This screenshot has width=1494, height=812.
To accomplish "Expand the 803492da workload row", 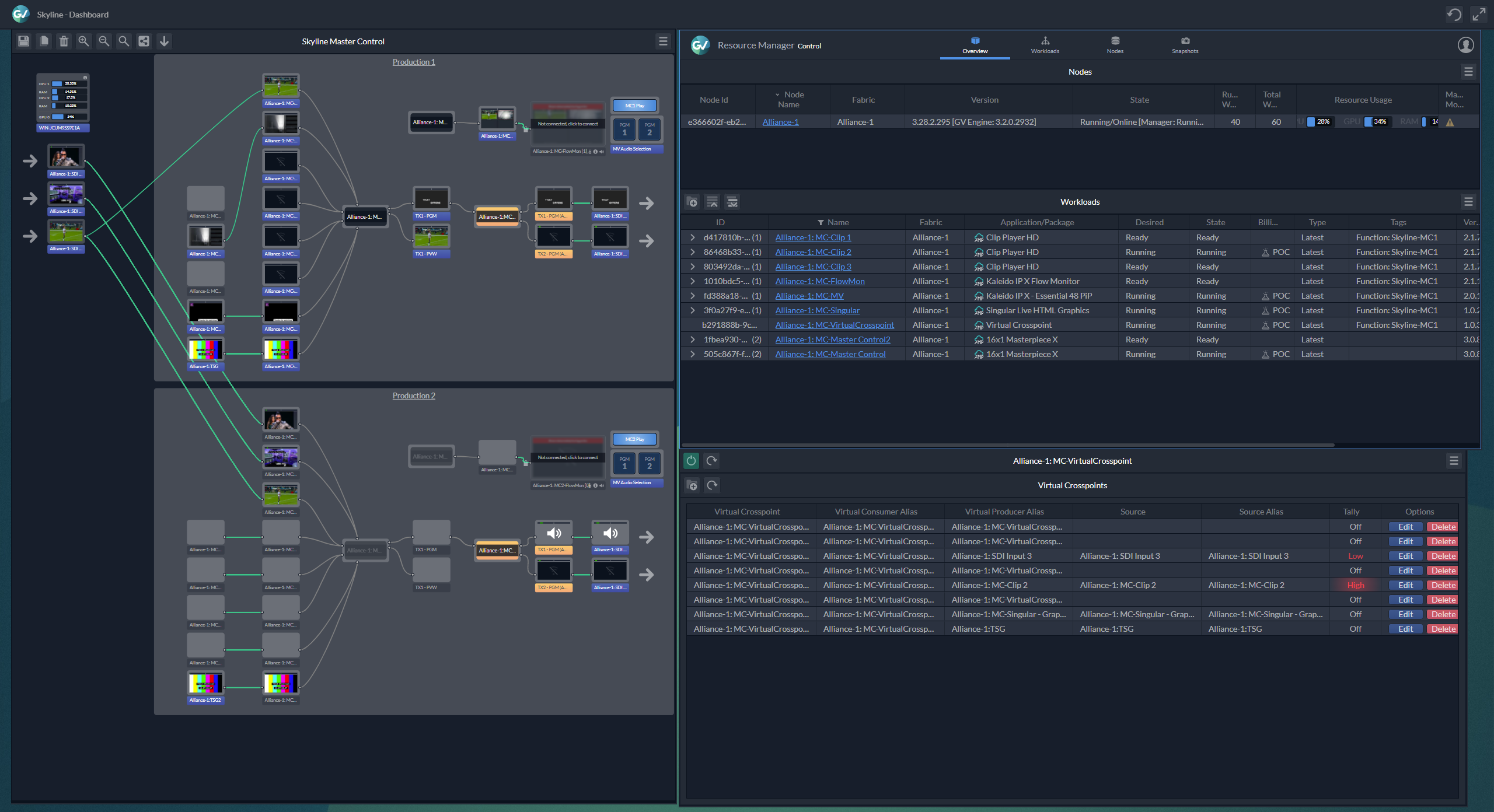I will (x=693, y=267).
